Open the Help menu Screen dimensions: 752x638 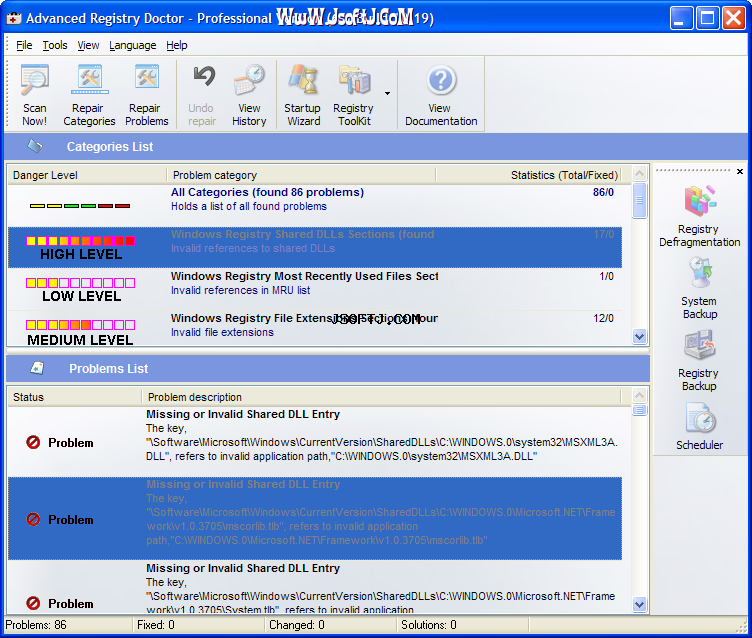pyautogui.click(x=176, y=45)
